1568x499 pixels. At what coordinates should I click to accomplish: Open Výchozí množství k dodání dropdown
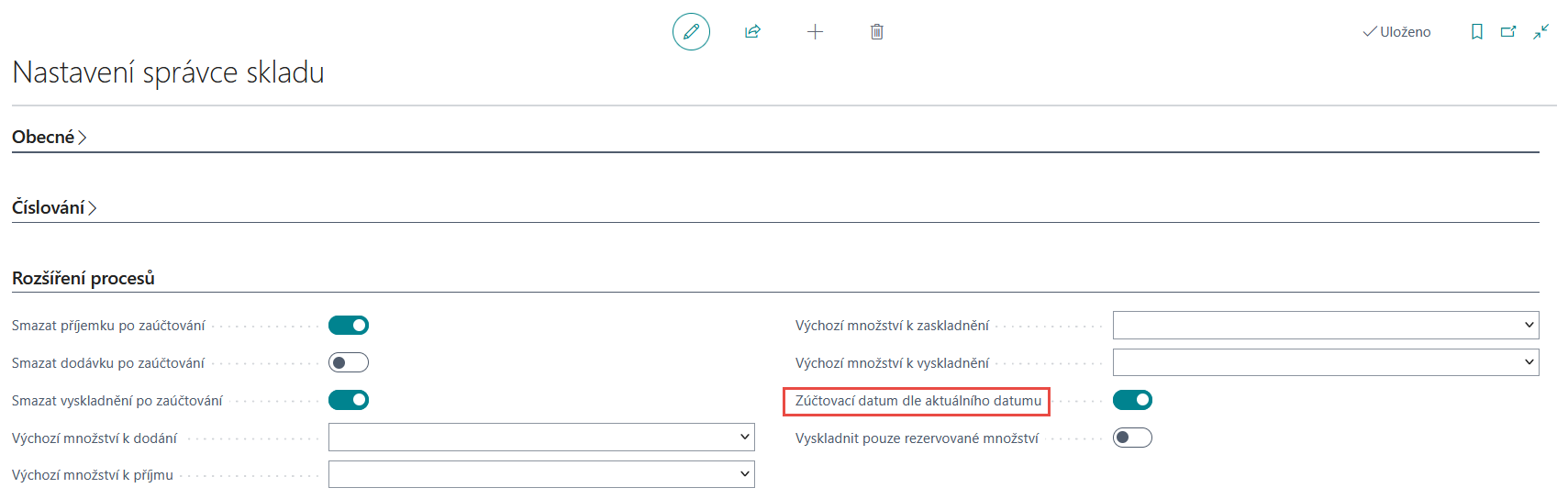pos(541,438)
